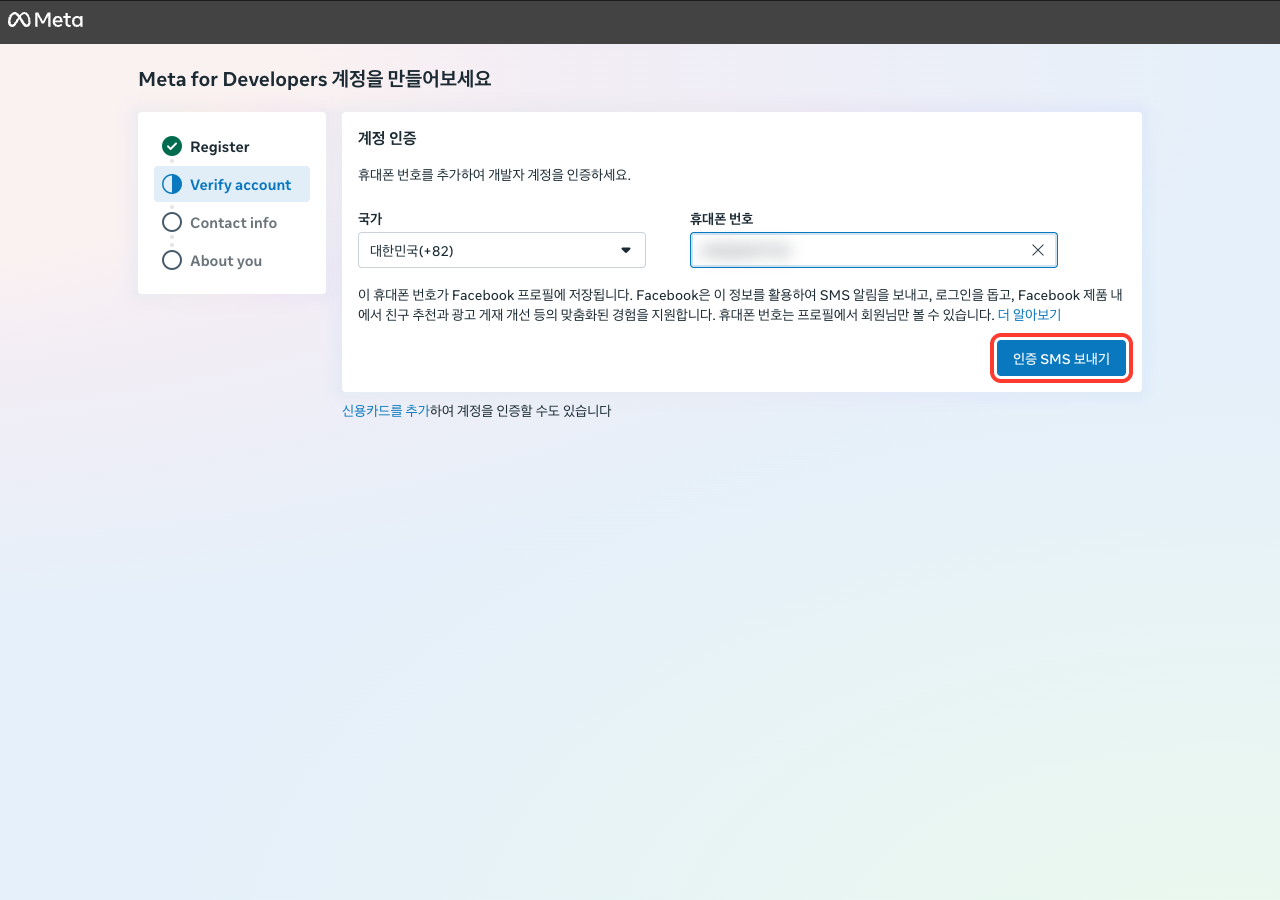Image resolution: width=1280 pixels, height=900 pixels.
Task: Select the 국가 field label
Action: point(370,218)
